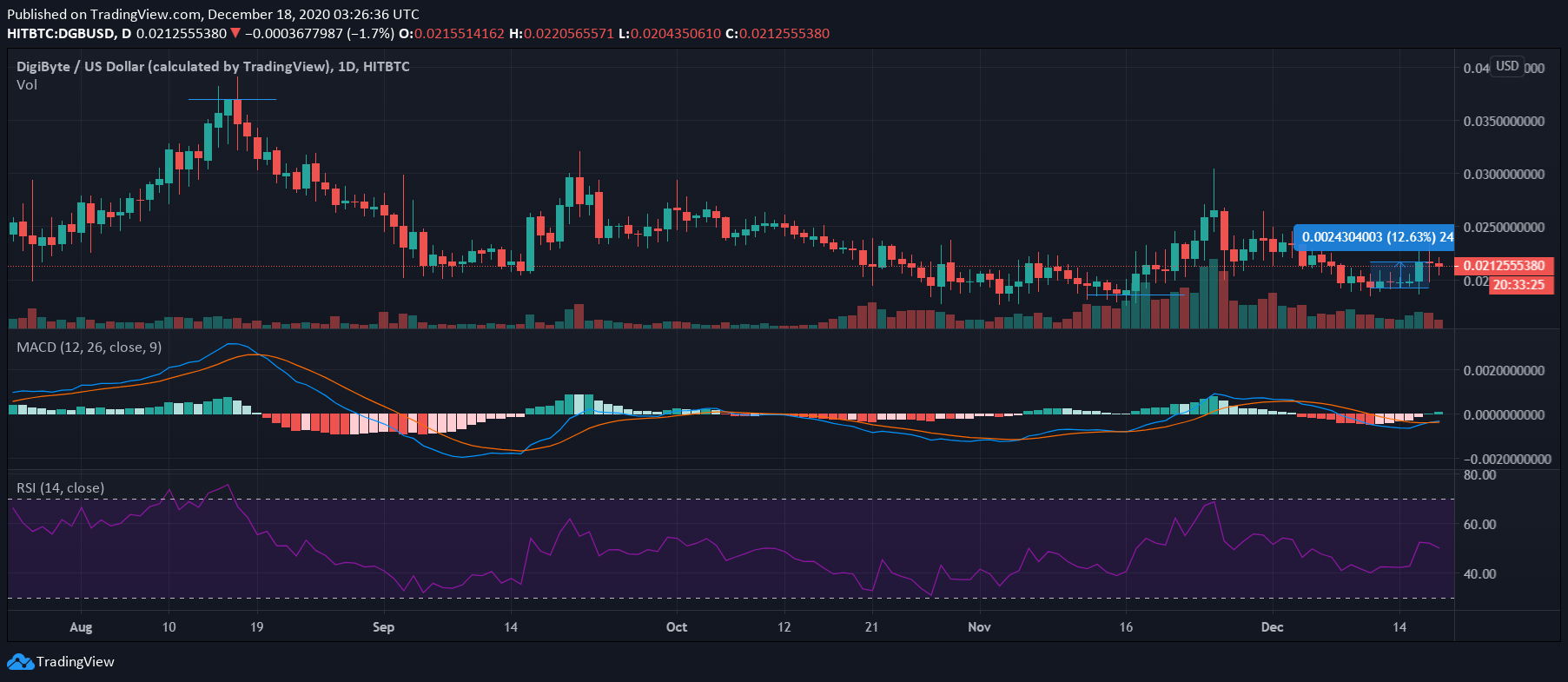This screenshot has width=1568, height=682.
Task: Click the 10 date label on time axis
Action: tap(169, 626)
